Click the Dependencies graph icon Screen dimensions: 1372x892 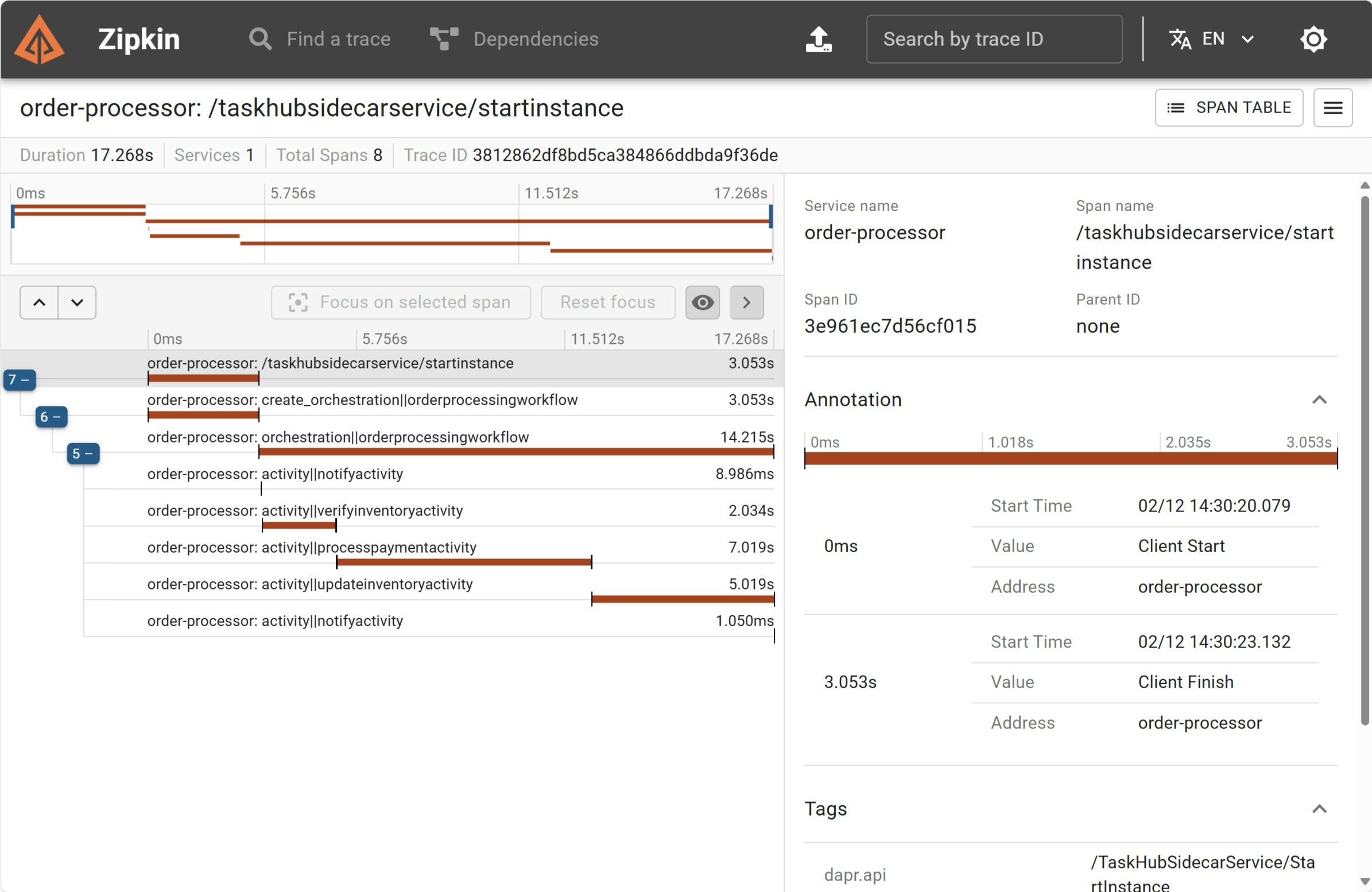pos(444,39)
